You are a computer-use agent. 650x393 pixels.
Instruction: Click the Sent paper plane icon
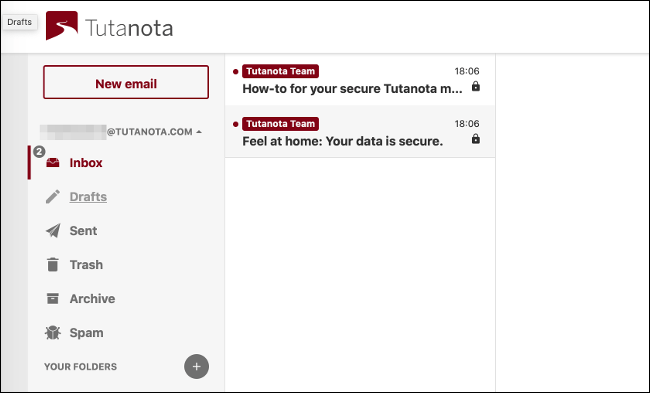(53, 230)
